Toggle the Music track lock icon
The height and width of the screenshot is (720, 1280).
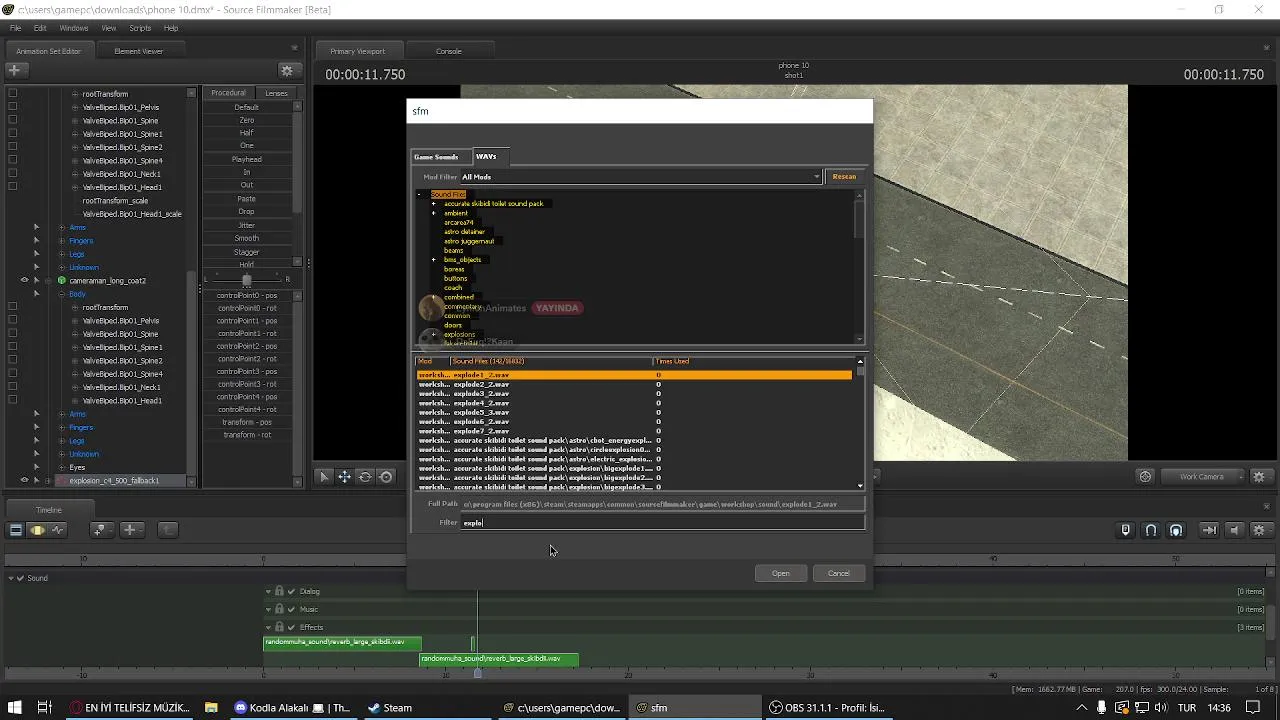[279, 609]
